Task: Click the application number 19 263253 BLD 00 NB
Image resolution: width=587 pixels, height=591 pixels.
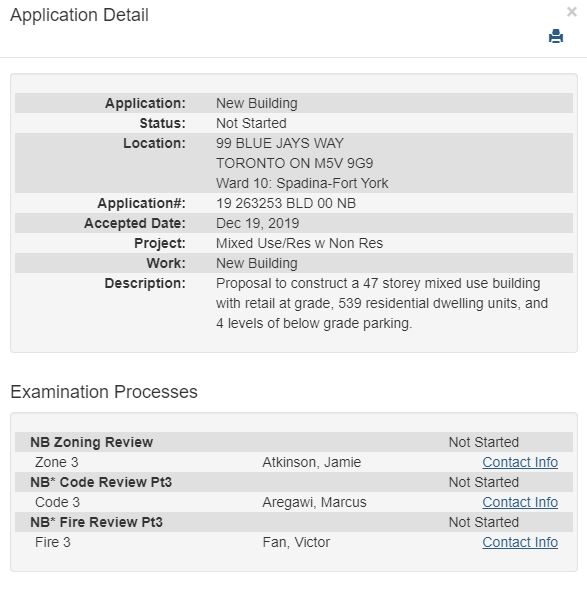Action: click(286, 203)
